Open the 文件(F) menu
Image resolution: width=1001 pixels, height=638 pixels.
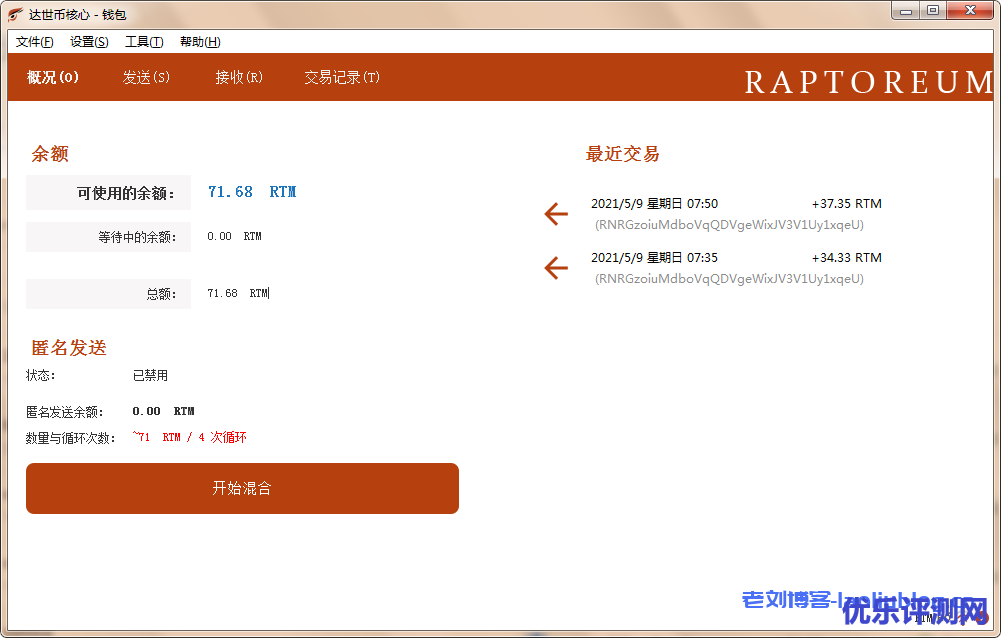pyautogui.click(x=35, y=42)
